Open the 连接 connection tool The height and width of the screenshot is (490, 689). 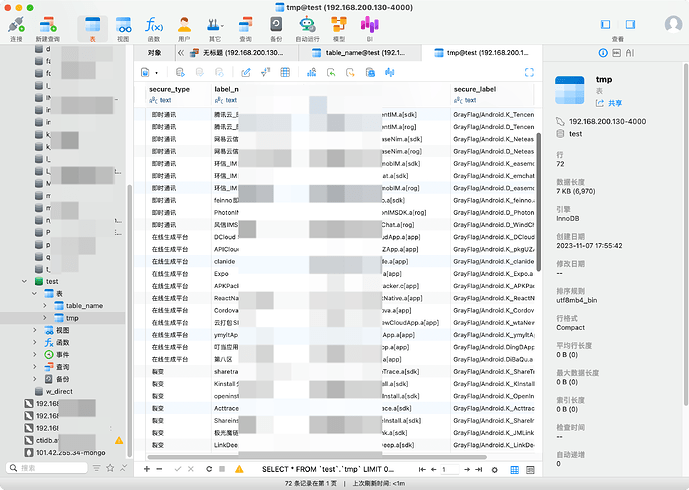pos(16,29)
